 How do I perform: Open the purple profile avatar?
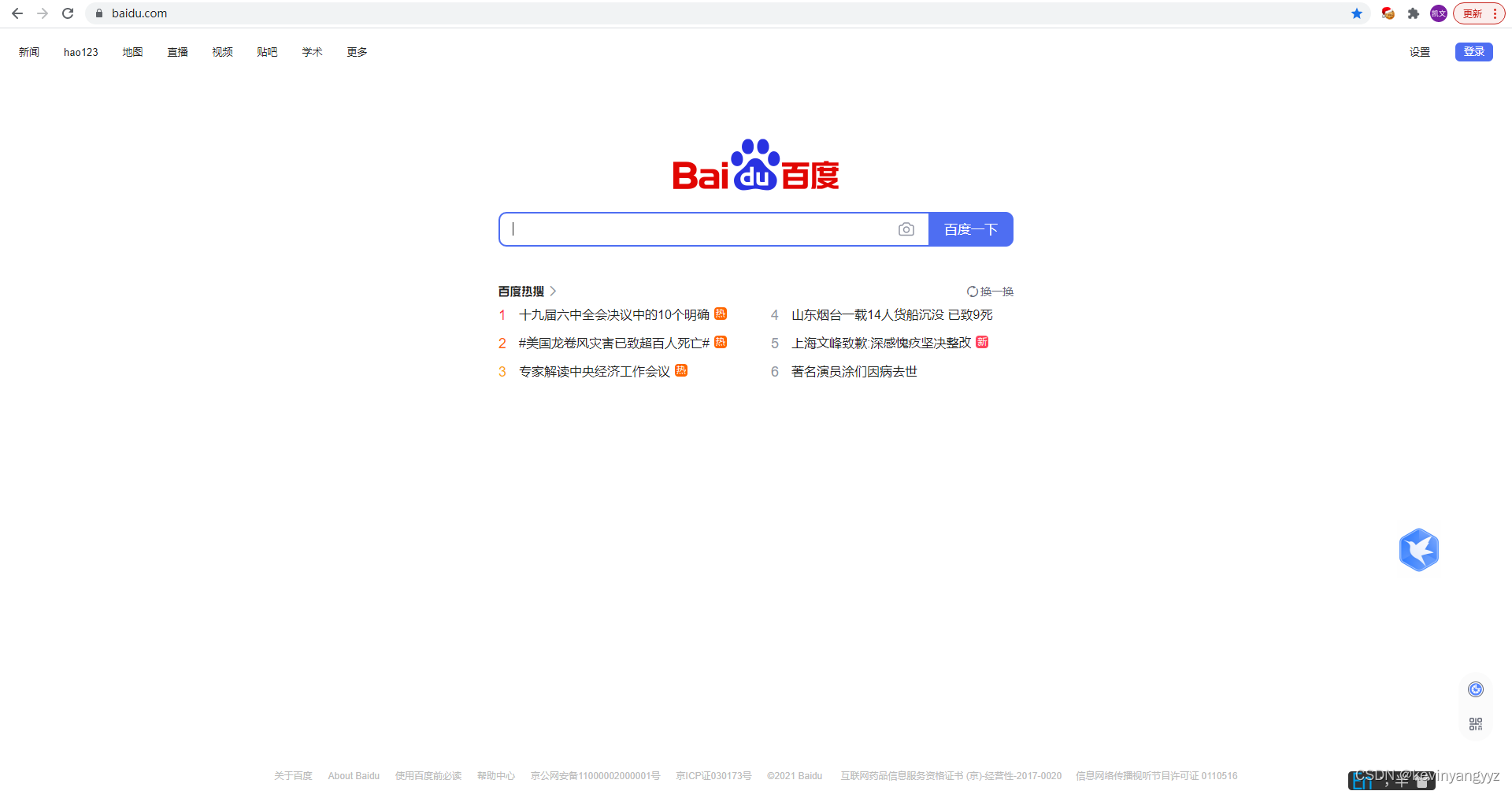(x=1439, y=13)
